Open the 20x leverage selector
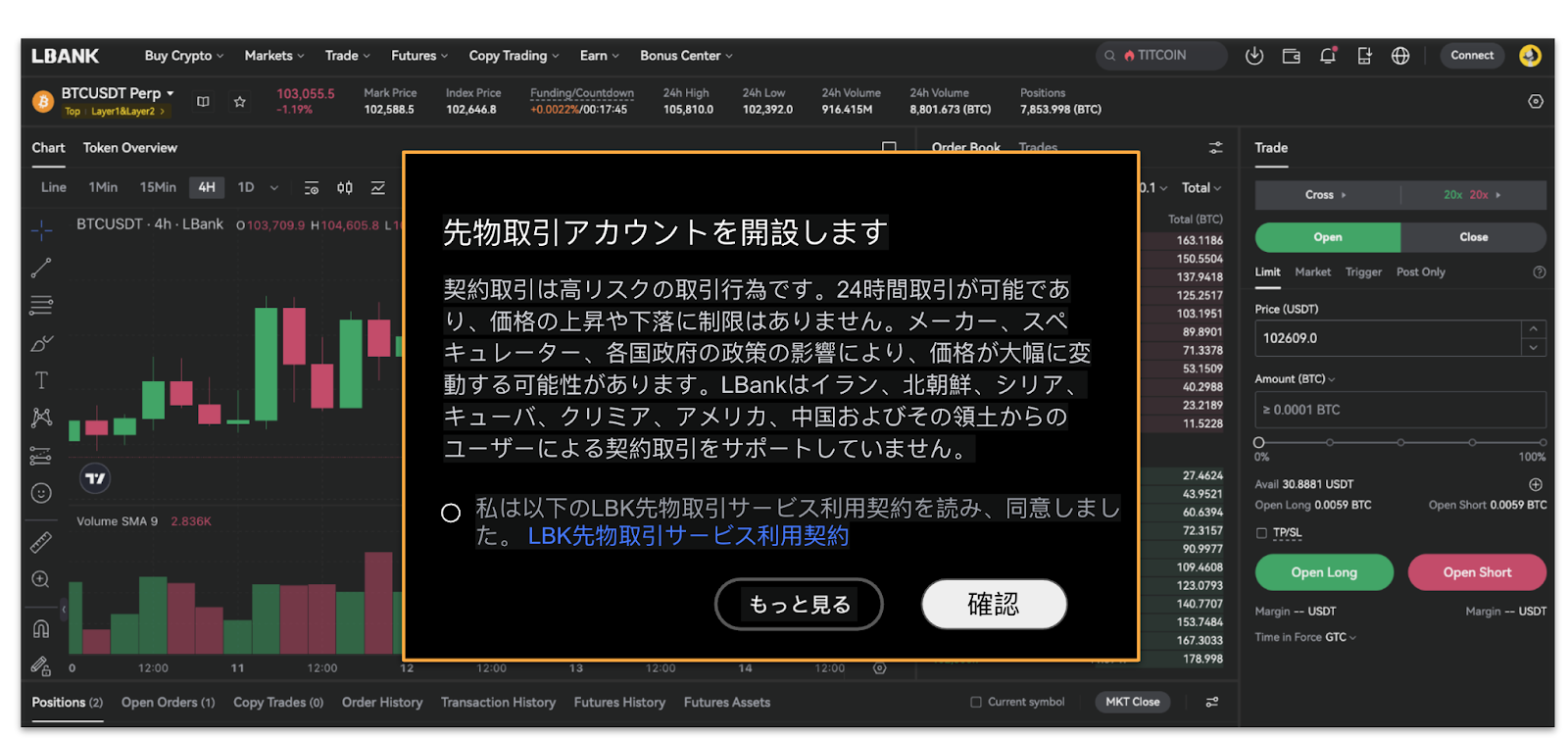Viewport: 1568px width, 738px height. click(x=1473, y=195)
